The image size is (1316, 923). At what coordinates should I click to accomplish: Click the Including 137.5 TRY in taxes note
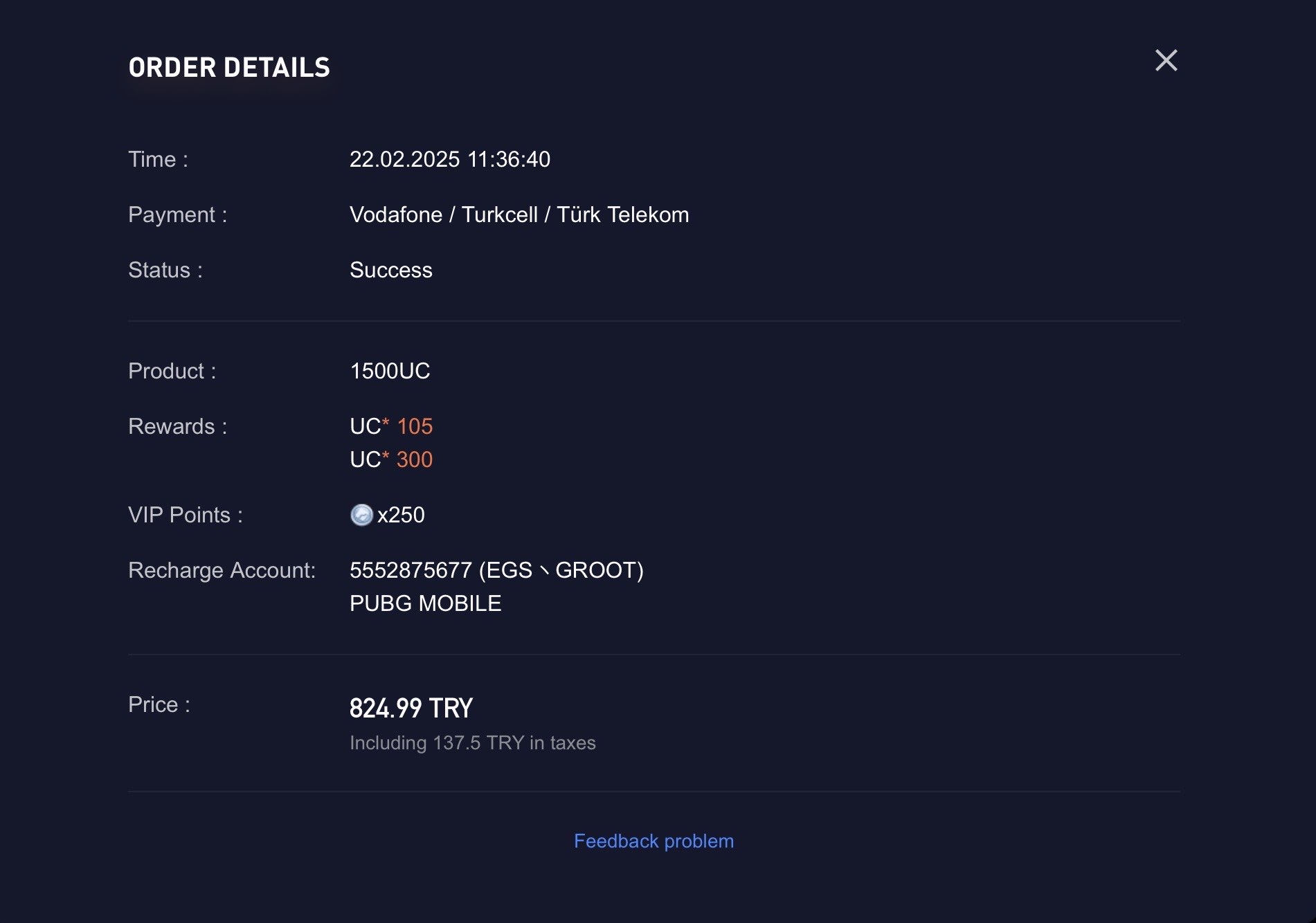click(x=473, y=742)
